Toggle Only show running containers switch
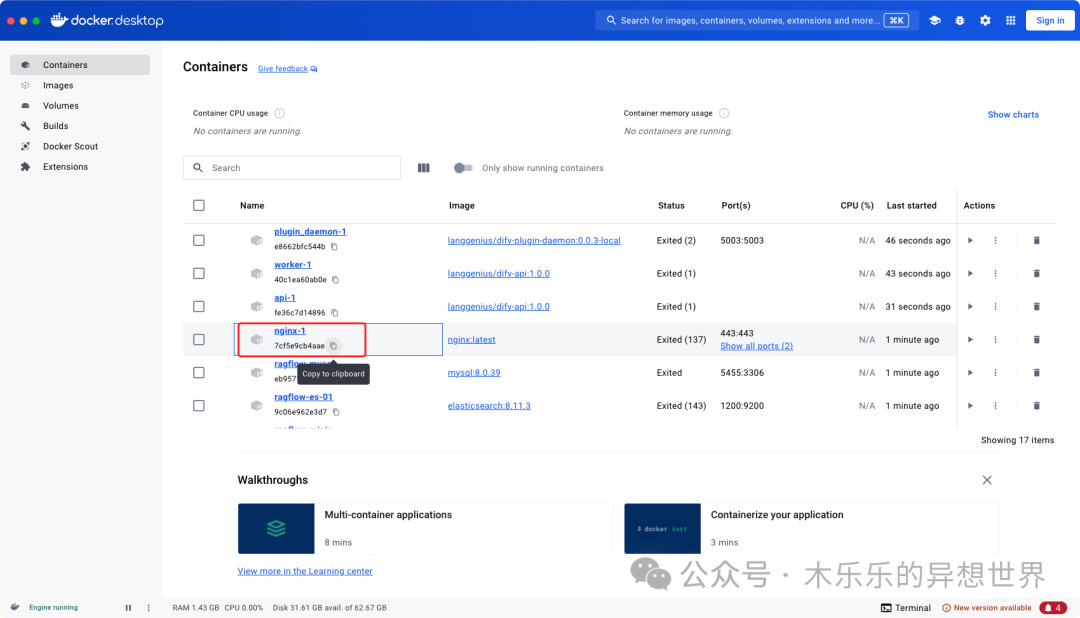Screen dimensions: 1080x618 tap(463, 168)
